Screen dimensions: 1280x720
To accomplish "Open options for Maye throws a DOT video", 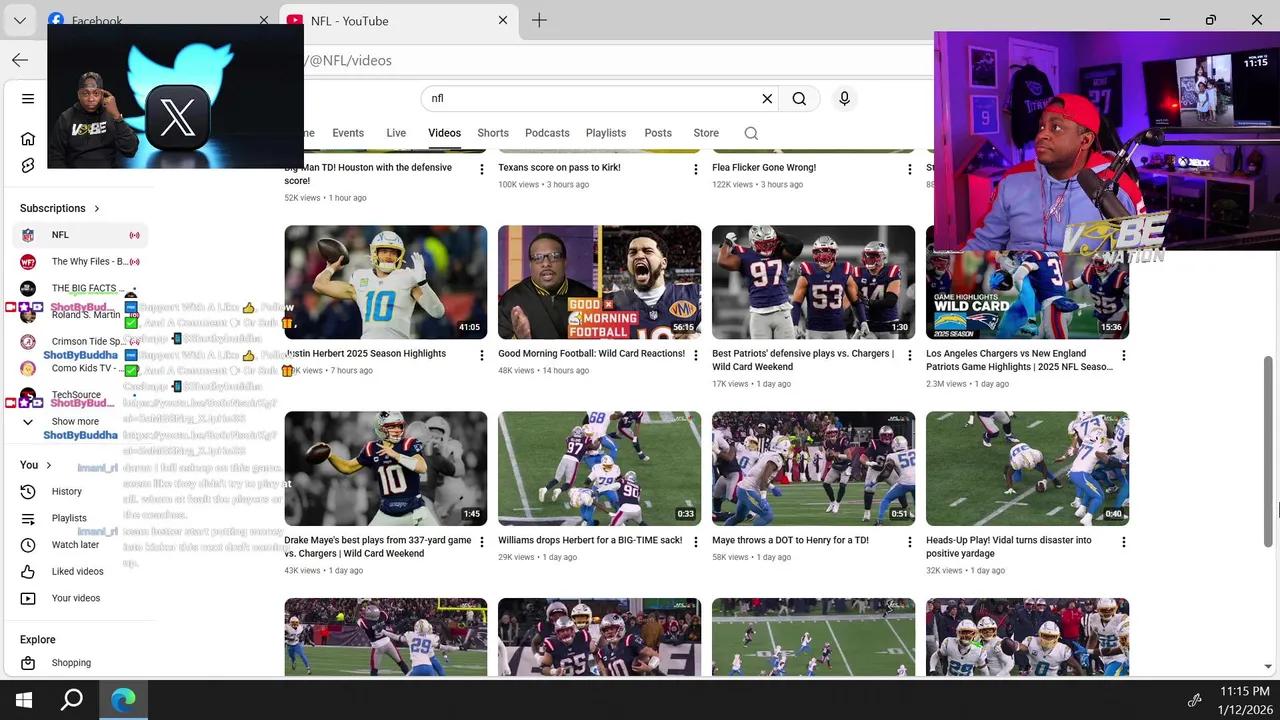I will tap(910, 542).
